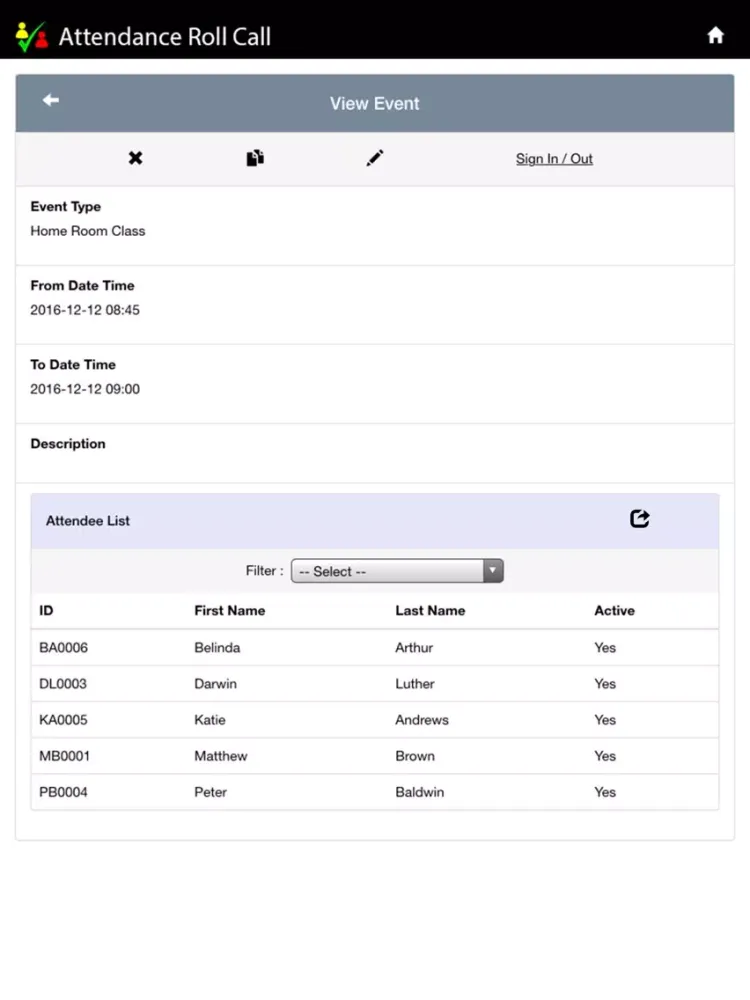Select attendee ID DL0003
The height and width of the screenshot is (1000, 750).
63,684
